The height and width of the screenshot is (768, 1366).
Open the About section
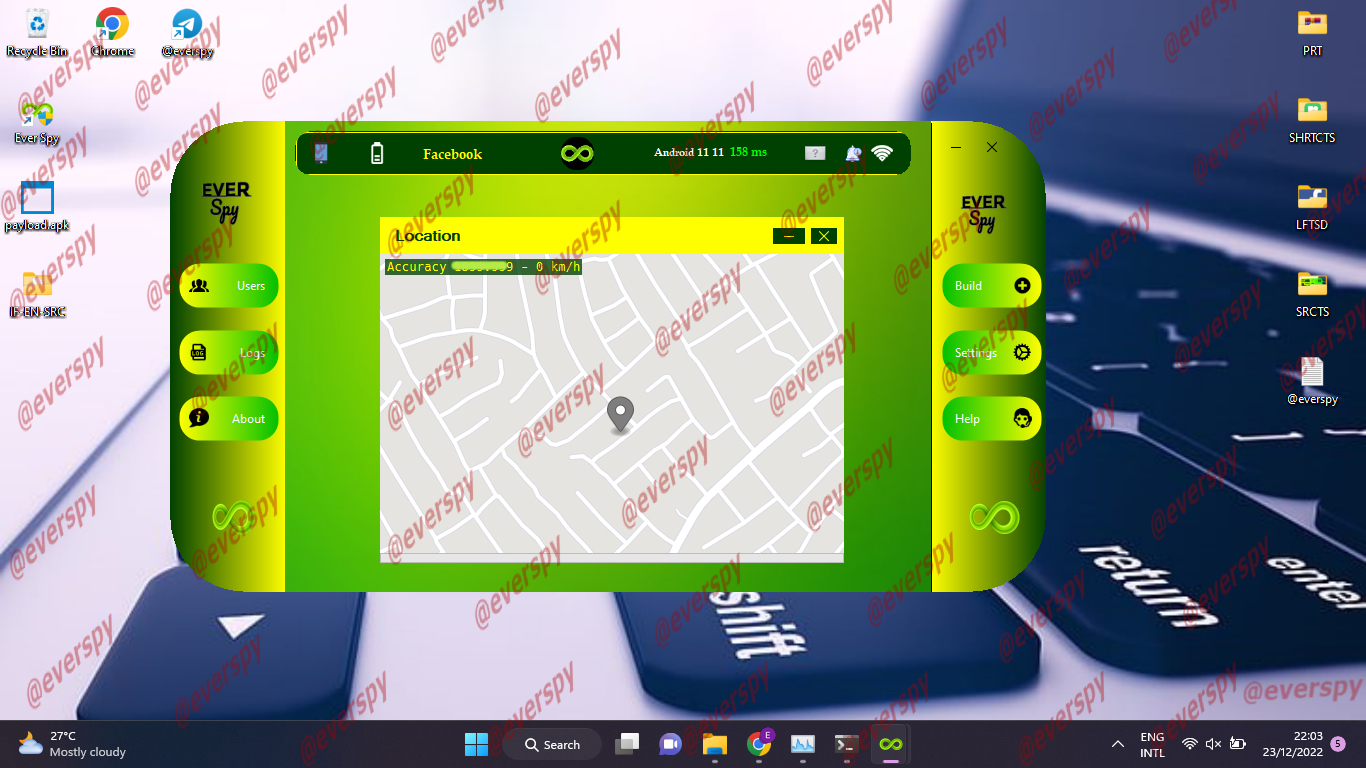229,419
